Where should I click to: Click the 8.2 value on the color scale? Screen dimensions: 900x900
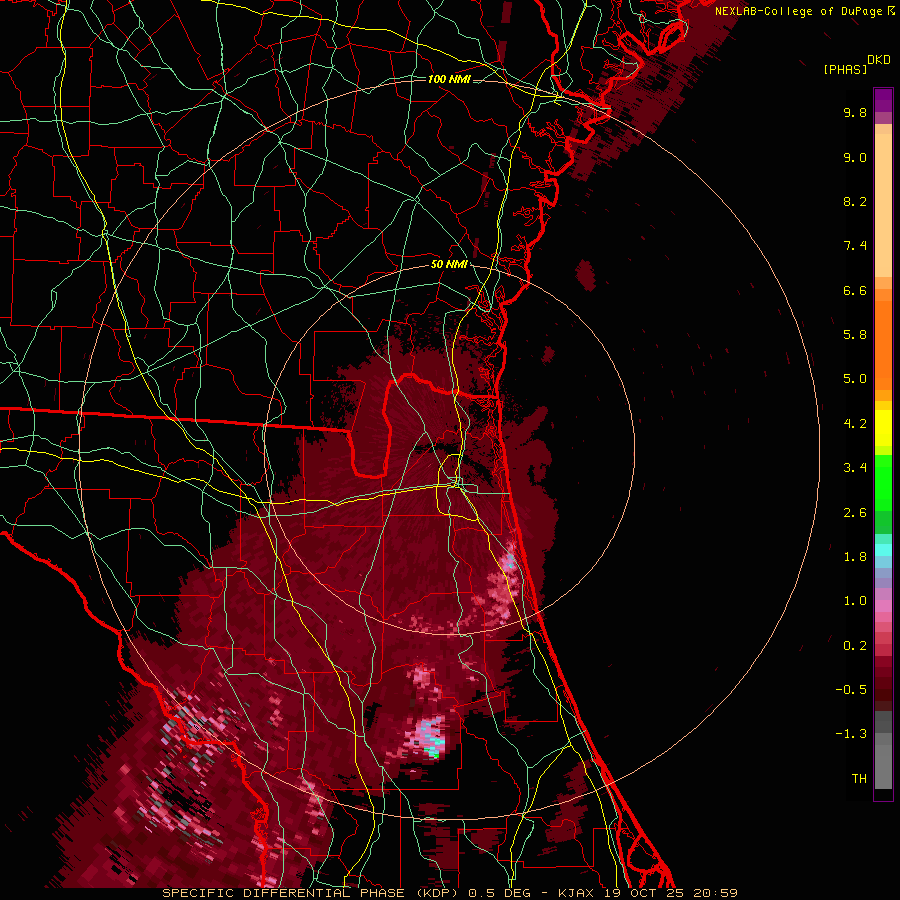pyautogui.click(x=855, y=201)
